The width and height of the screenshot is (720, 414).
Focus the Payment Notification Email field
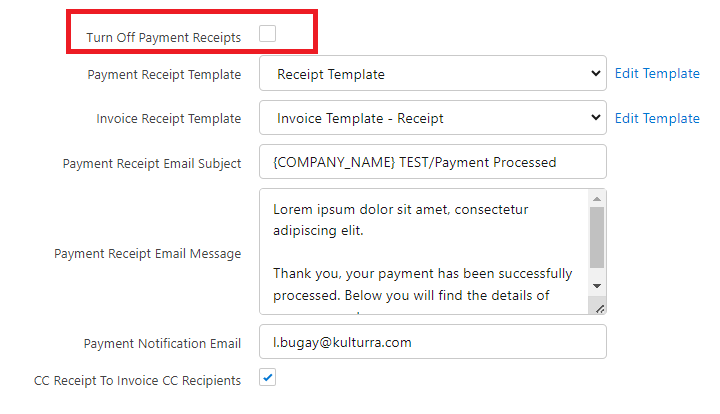click(x=432, y=342)
